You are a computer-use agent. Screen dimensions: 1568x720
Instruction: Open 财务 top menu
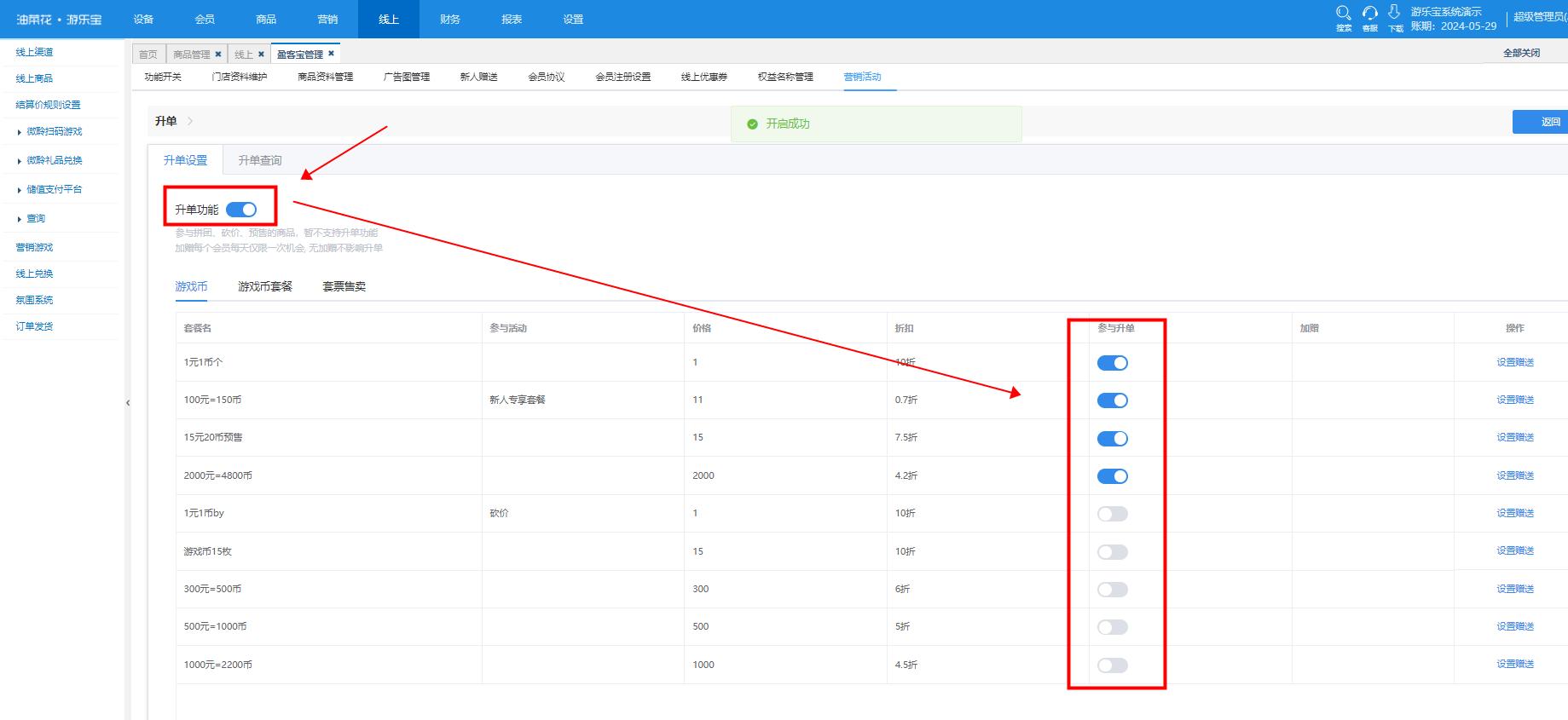(x=450, y=19)
